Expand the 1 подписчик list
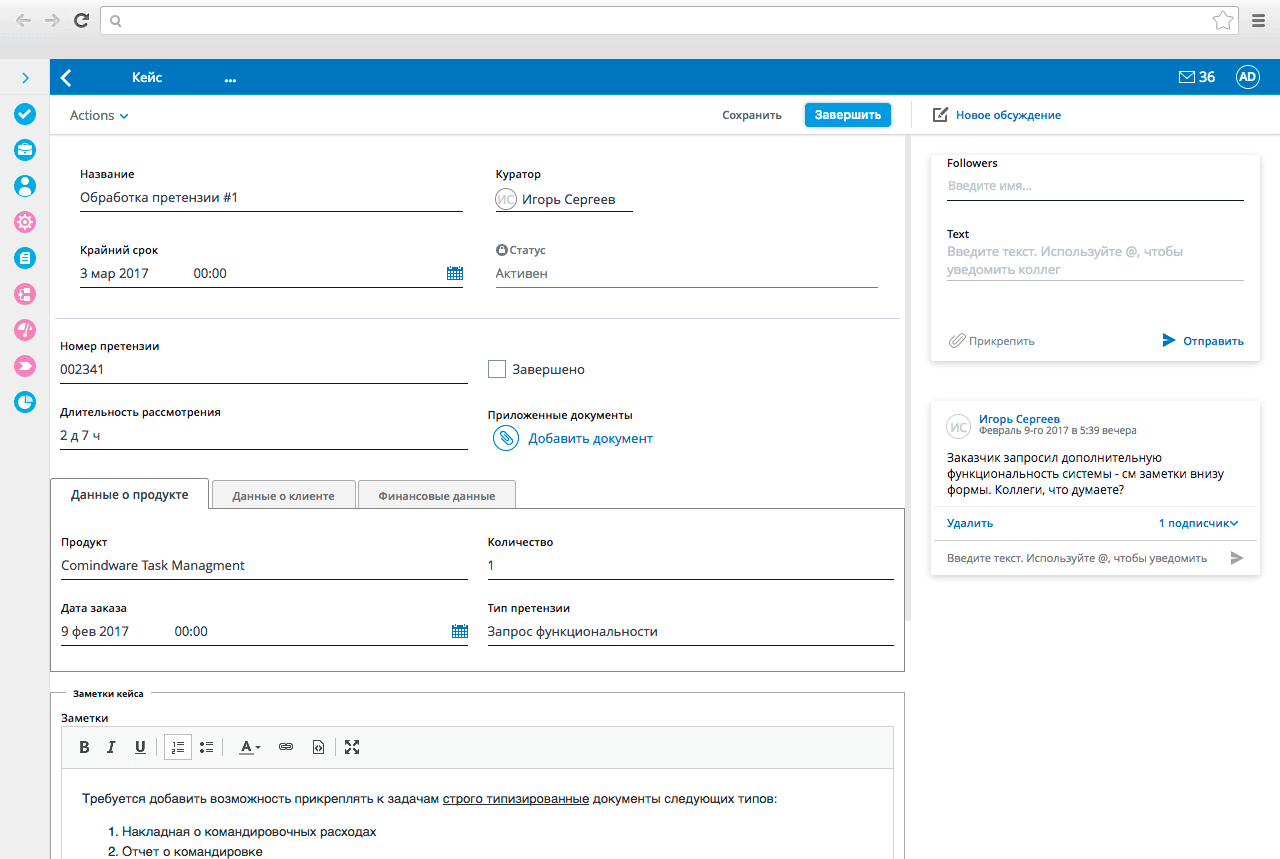Screen dimensions: 1280x859 click(x=1199, y=522)
